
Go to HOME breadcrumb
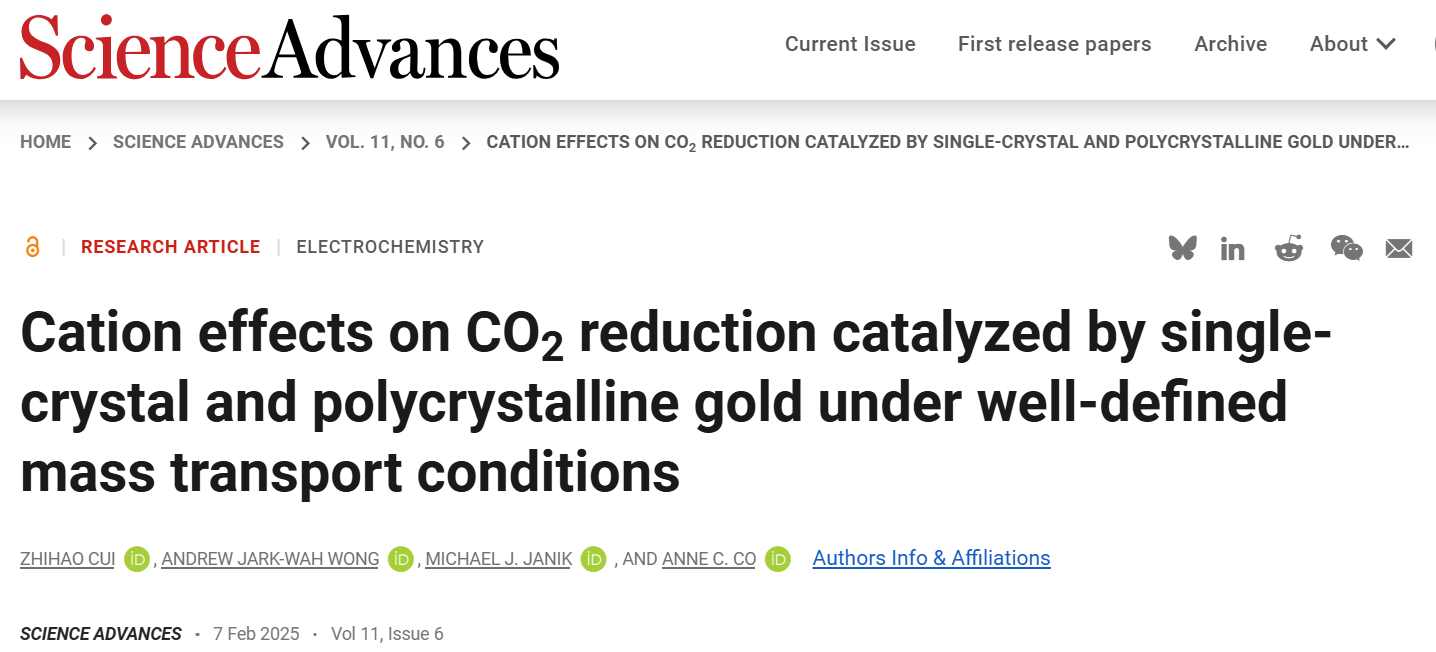tap(45, 142)
